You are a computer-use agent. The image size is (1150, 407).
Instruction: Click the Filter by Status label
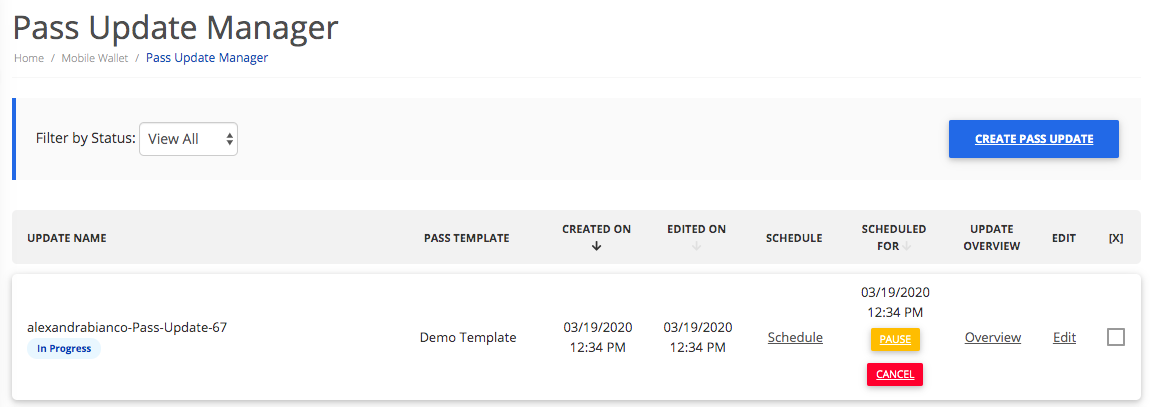pyautogui.click(x=86, y=139)
